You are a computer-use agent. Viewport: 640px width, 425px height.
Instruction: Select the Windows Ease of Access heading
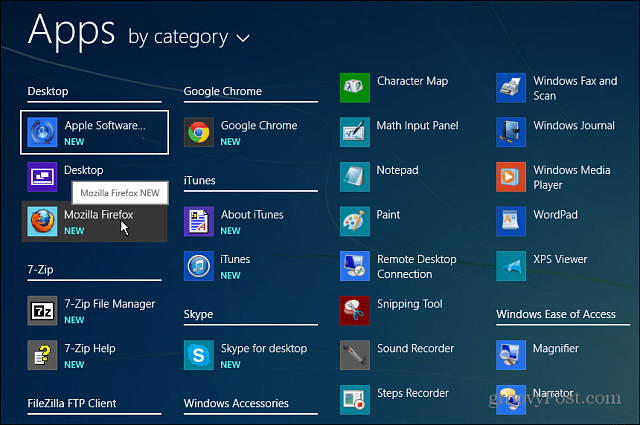pyautogui.click(x=556, y=314)
